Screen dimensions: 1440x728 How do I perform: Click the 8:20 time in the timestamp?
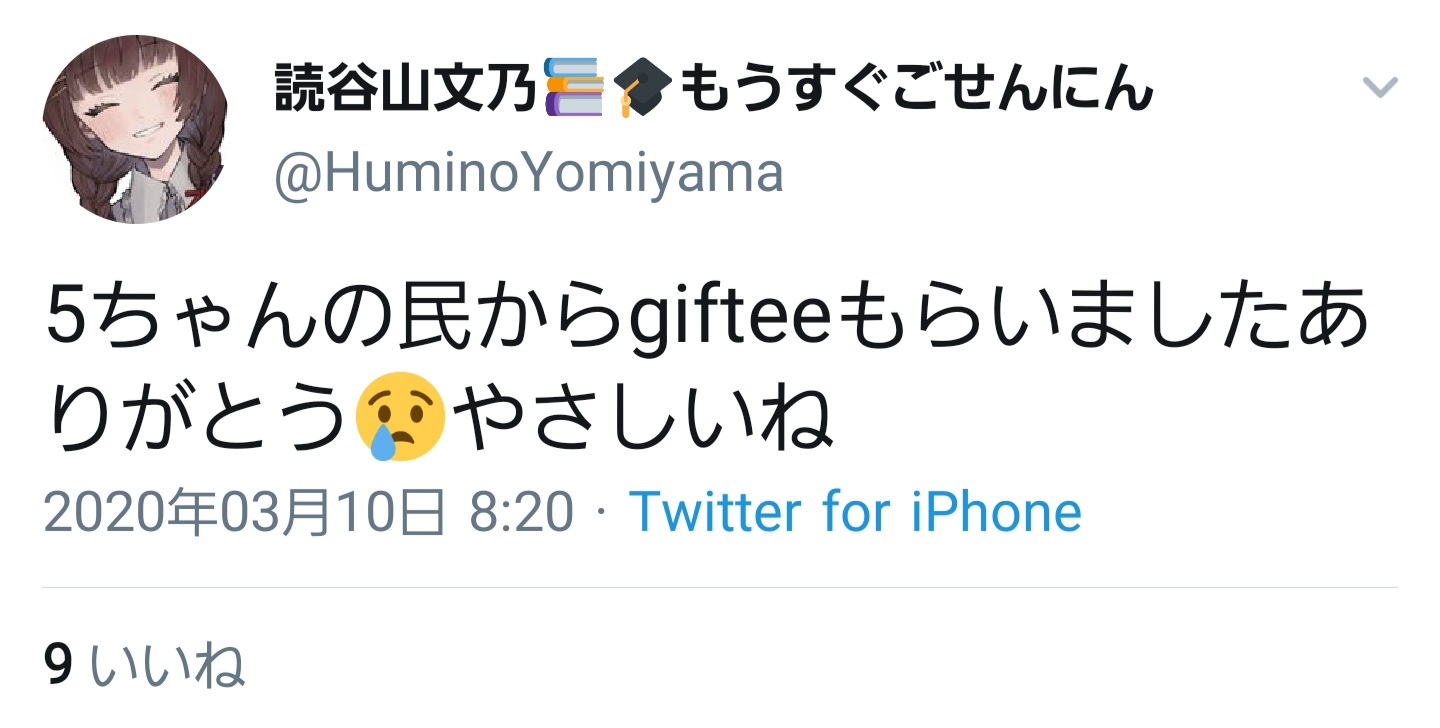pyautogui.click(x=521, y=513)
